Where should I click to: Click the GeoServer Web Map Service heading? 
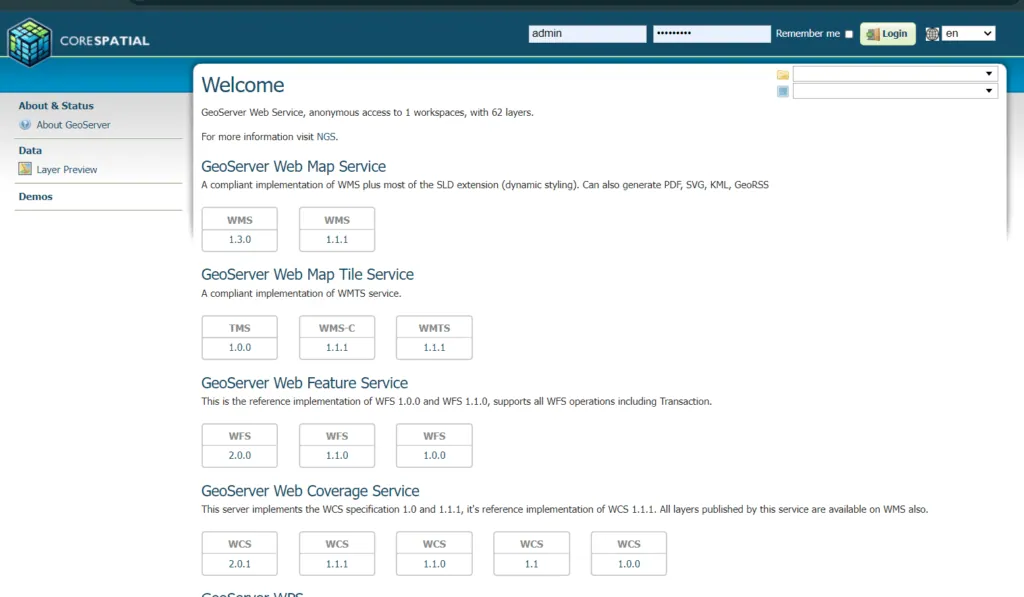coord(293,167)
